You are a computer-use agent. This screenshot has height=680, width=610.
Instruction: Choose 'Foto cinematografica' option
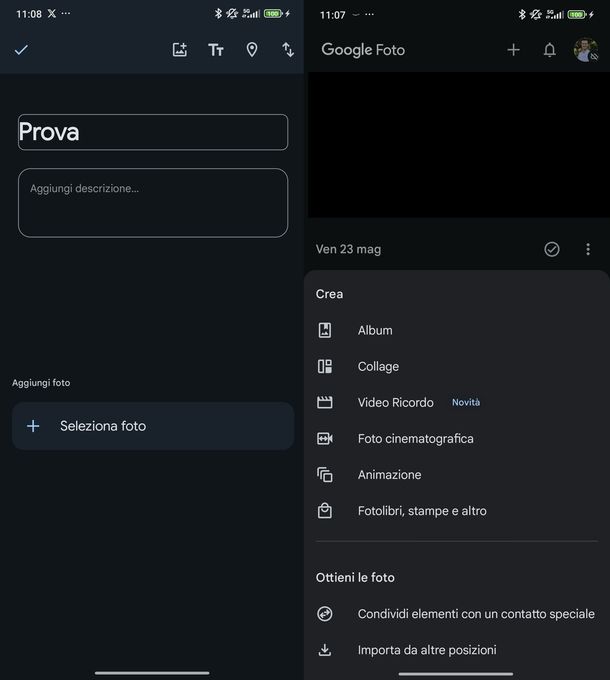[457, 439]
